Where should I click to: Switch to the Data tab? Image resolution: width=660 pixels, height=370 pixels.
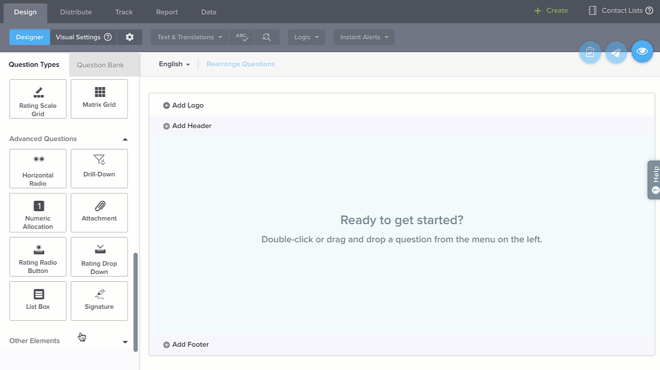coord(208,12)
